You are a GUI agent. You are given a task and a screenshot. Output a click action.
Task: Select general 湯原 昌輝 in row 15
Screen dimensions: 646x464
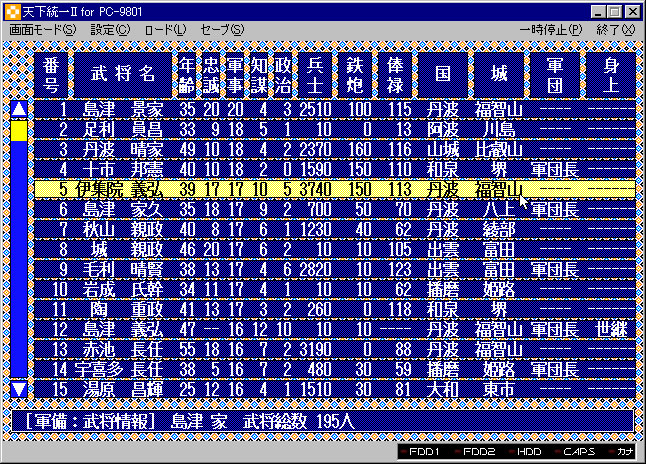(335, 389)
